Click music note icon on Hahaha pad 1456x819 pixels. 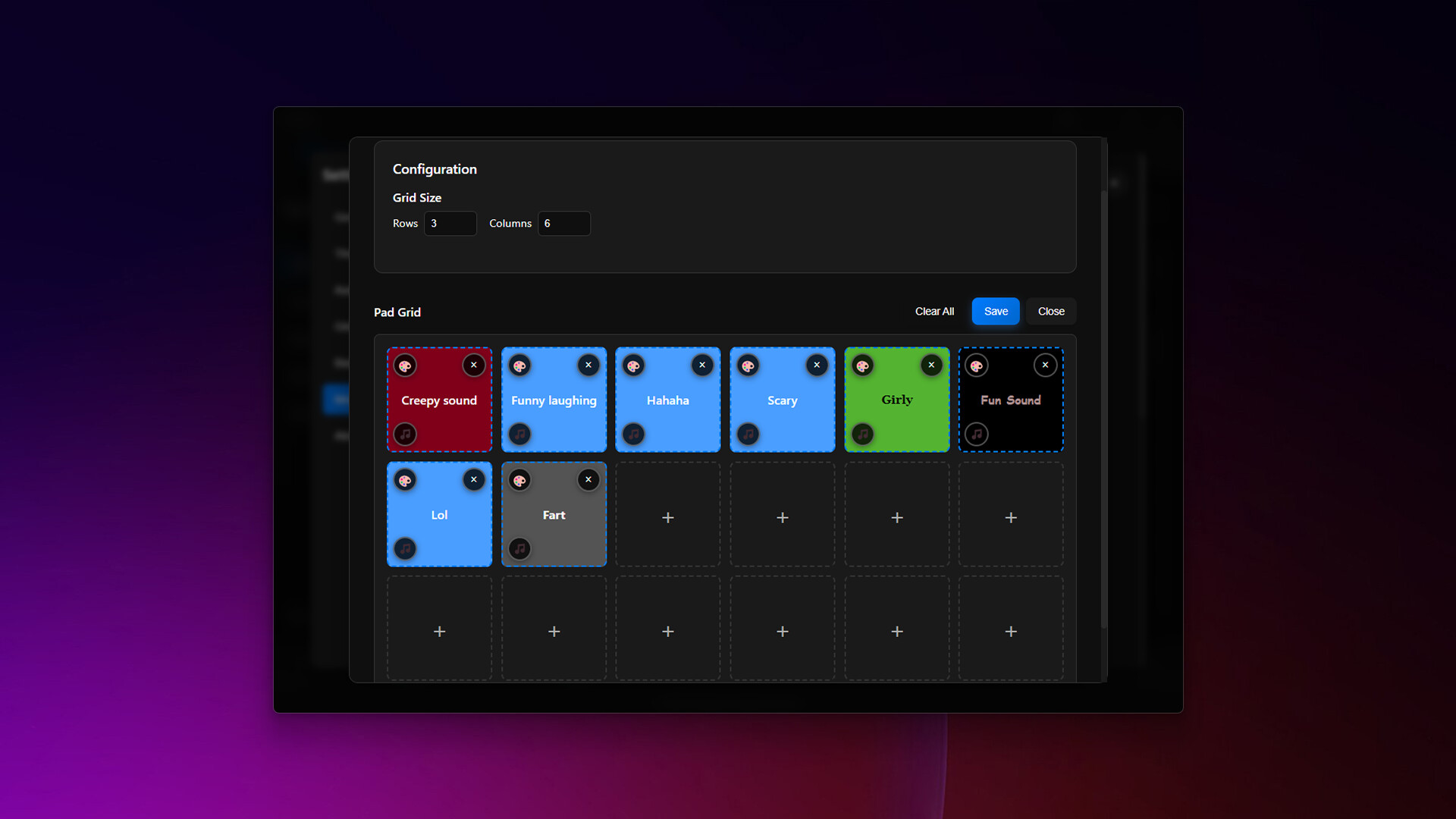(x=634, y=435)
